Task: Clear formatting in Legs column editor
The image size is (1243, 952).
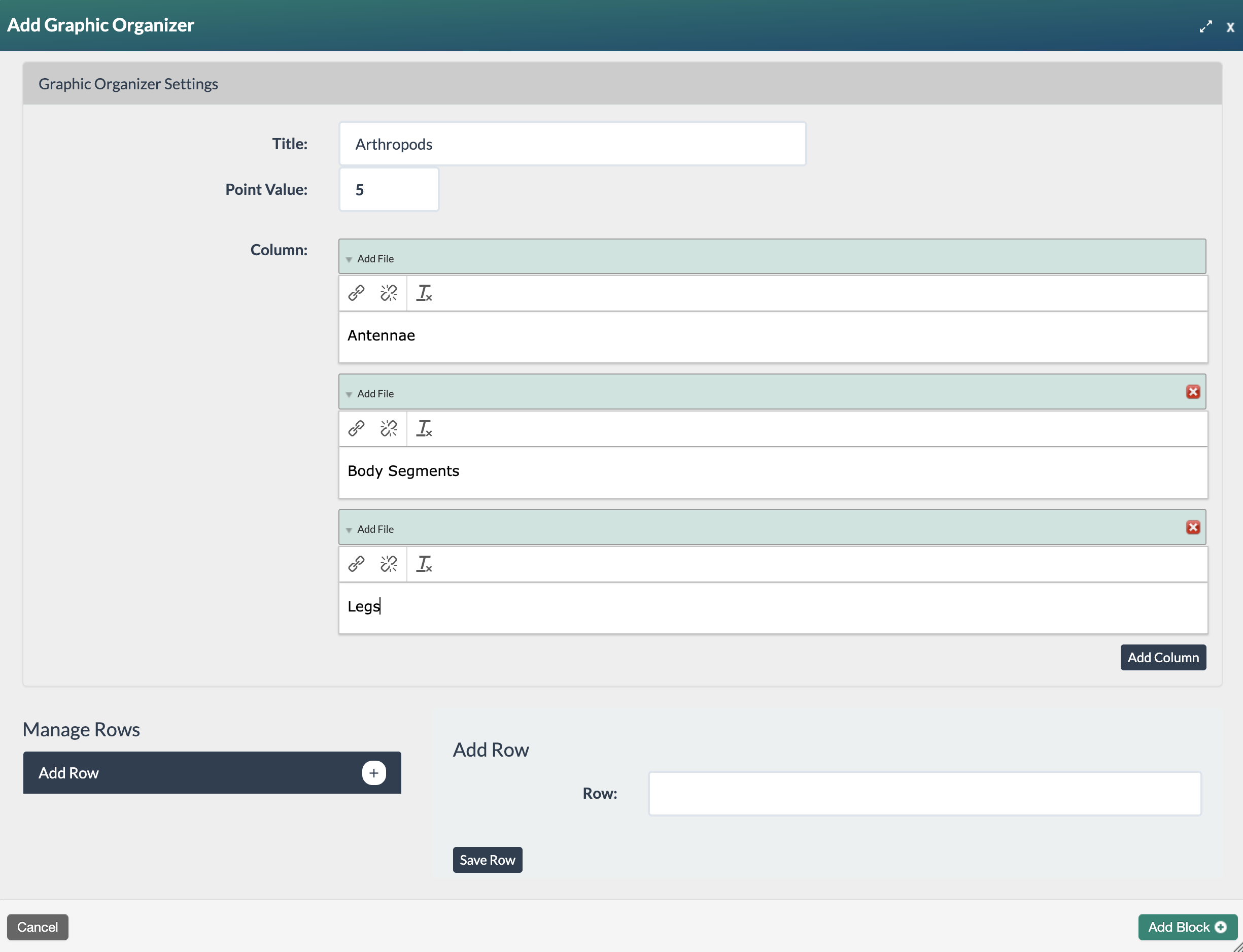Action: point(424,564)
